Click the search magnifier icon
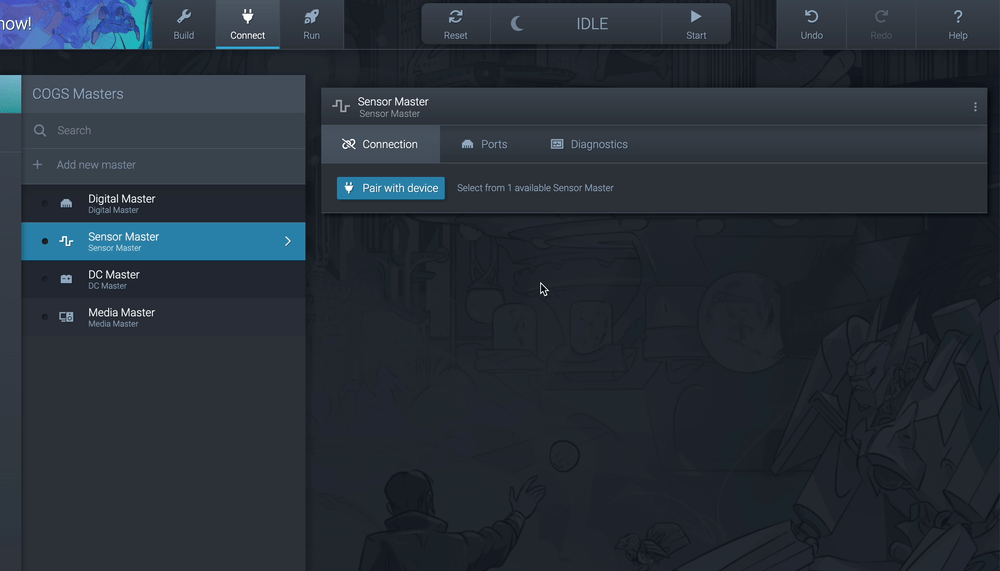 (40, 130)
